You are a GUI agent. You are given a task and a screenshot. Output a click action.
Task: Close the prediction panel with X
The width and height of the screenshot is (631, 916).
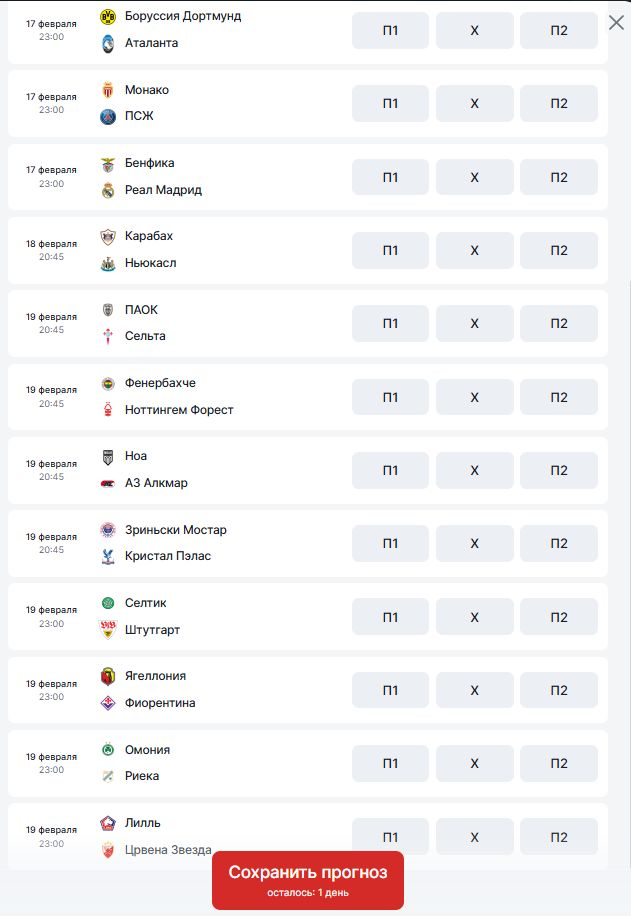(x=616, y=22)
